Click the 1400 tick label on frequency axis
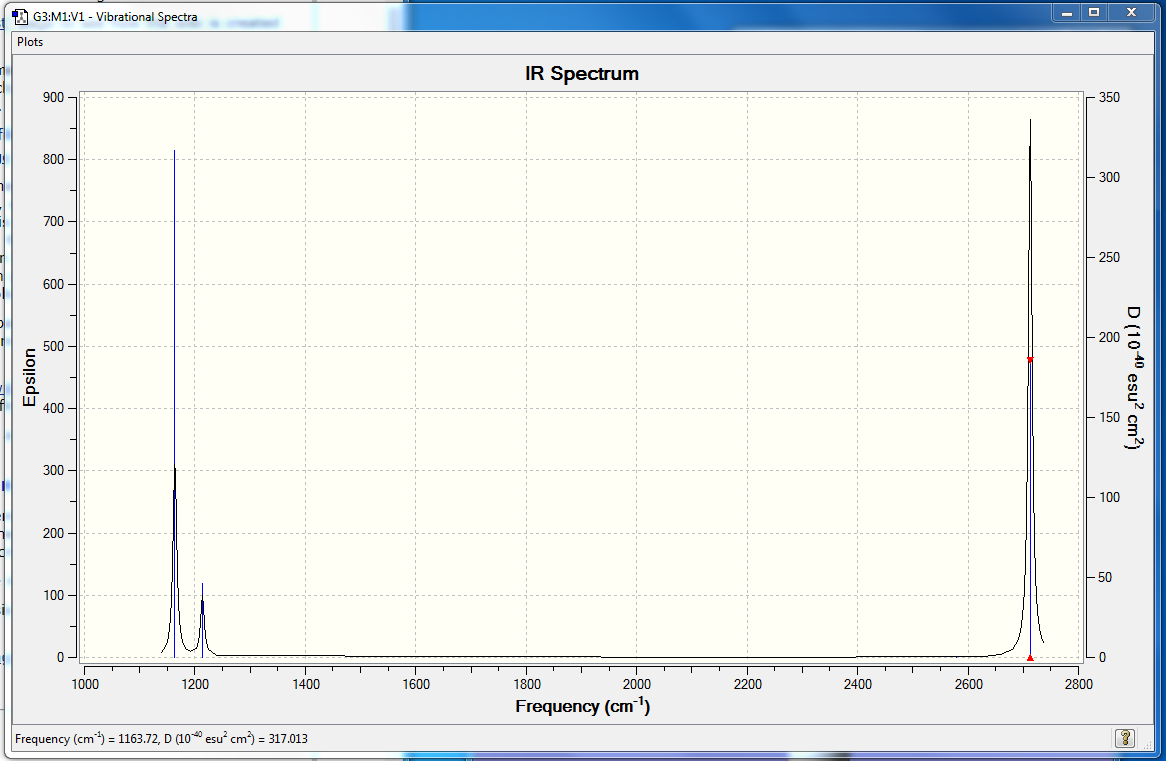Viewport: 1166px width, 761px height. point(306,684)
